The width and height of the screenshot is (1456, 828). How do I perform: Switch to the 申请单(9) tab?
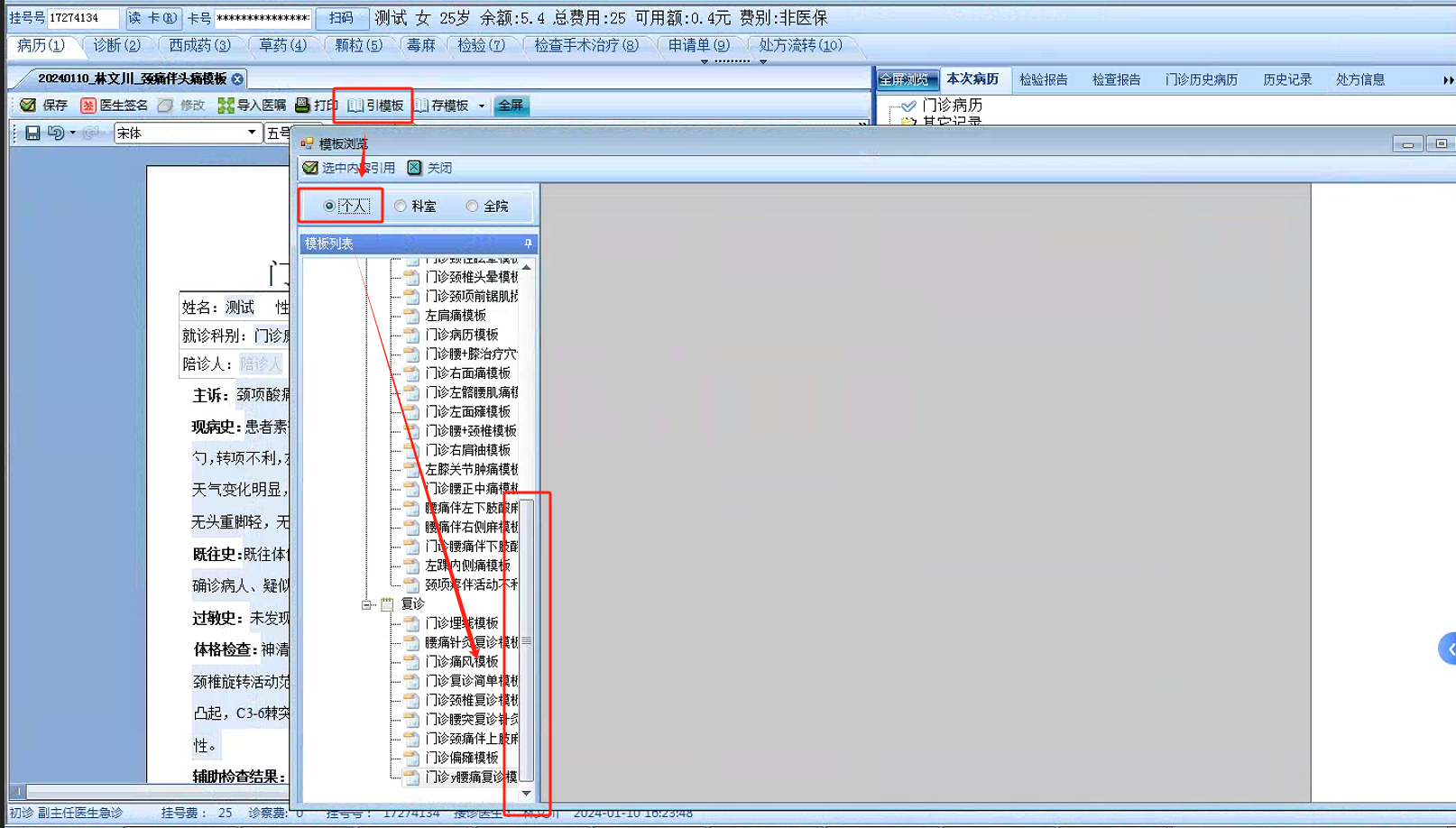pyautogui.click(x=698, y=45)
